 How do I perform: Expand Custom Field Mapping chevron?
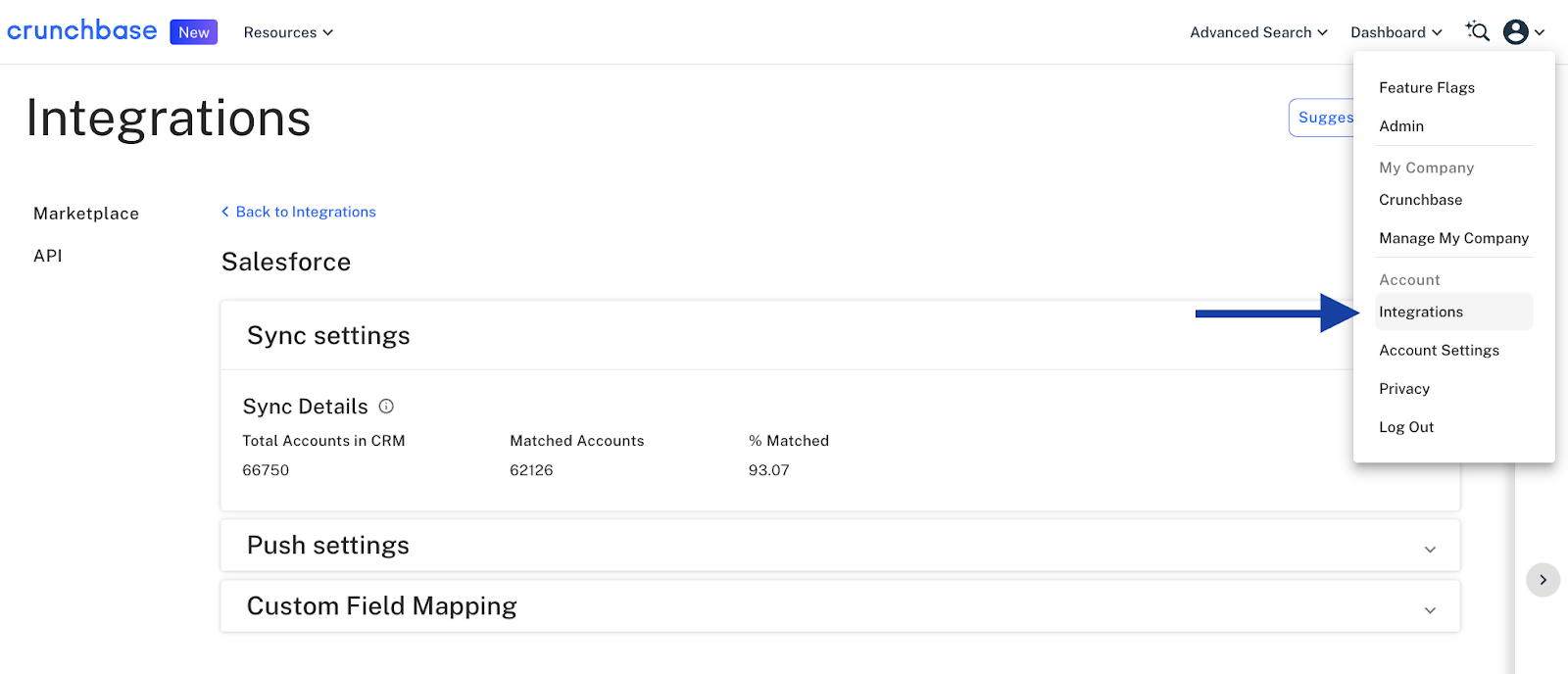[1430, 609]
